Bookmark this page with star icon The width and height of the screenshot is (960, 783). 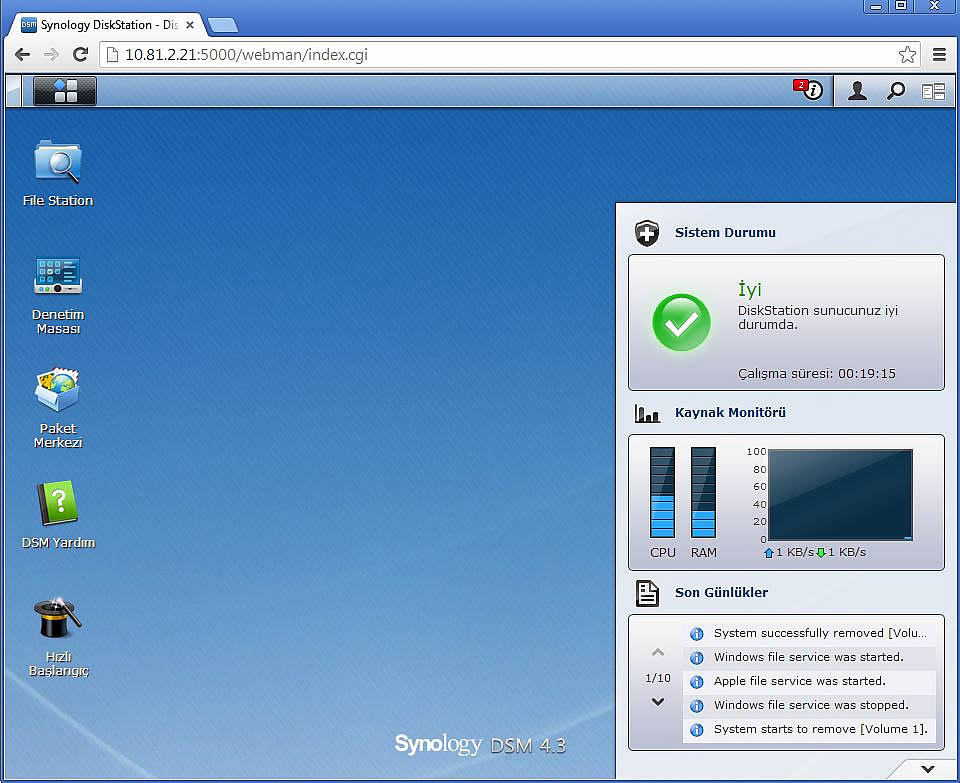tap(907, 54)
